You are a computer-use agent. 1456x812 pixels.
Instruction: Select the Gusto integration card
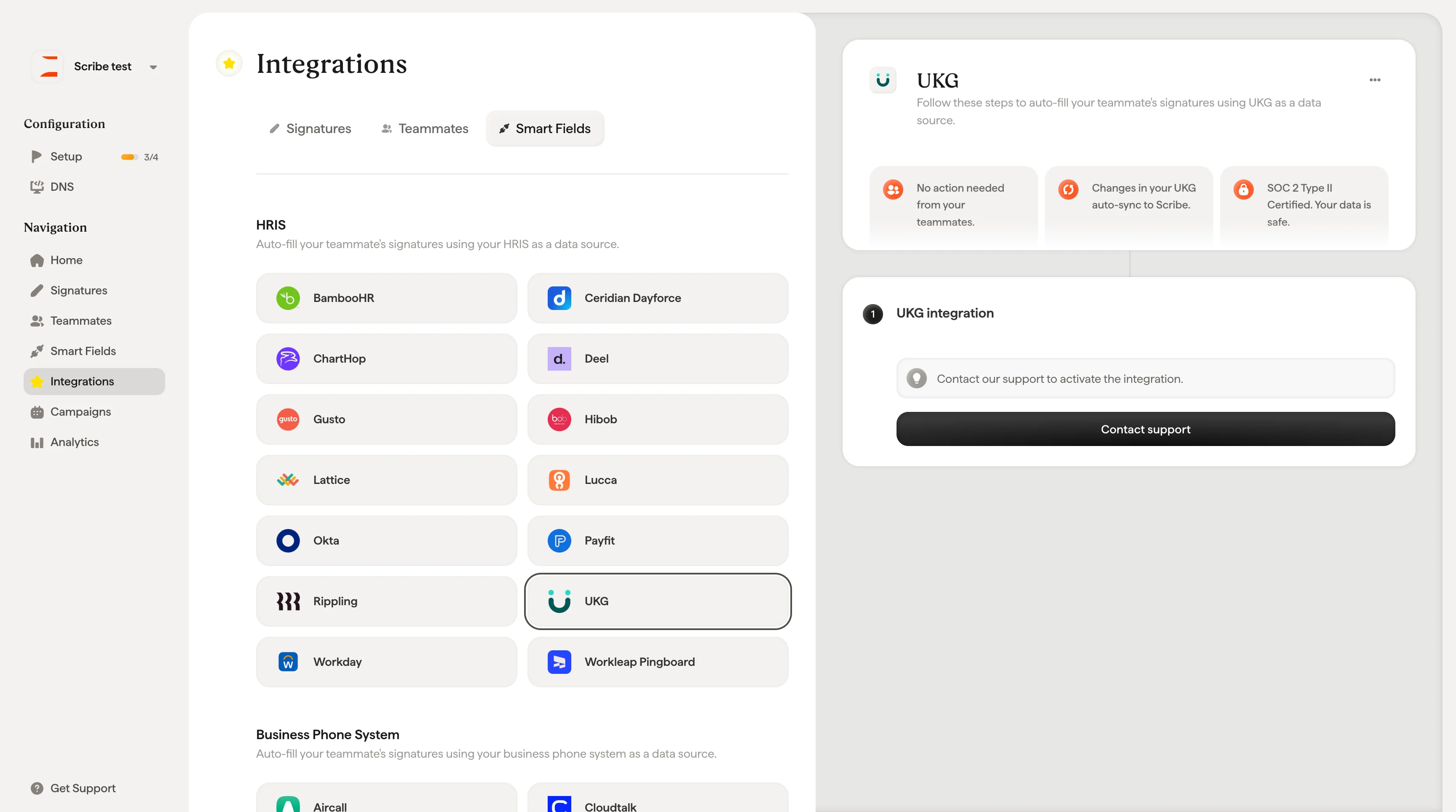tap(386, 419)
